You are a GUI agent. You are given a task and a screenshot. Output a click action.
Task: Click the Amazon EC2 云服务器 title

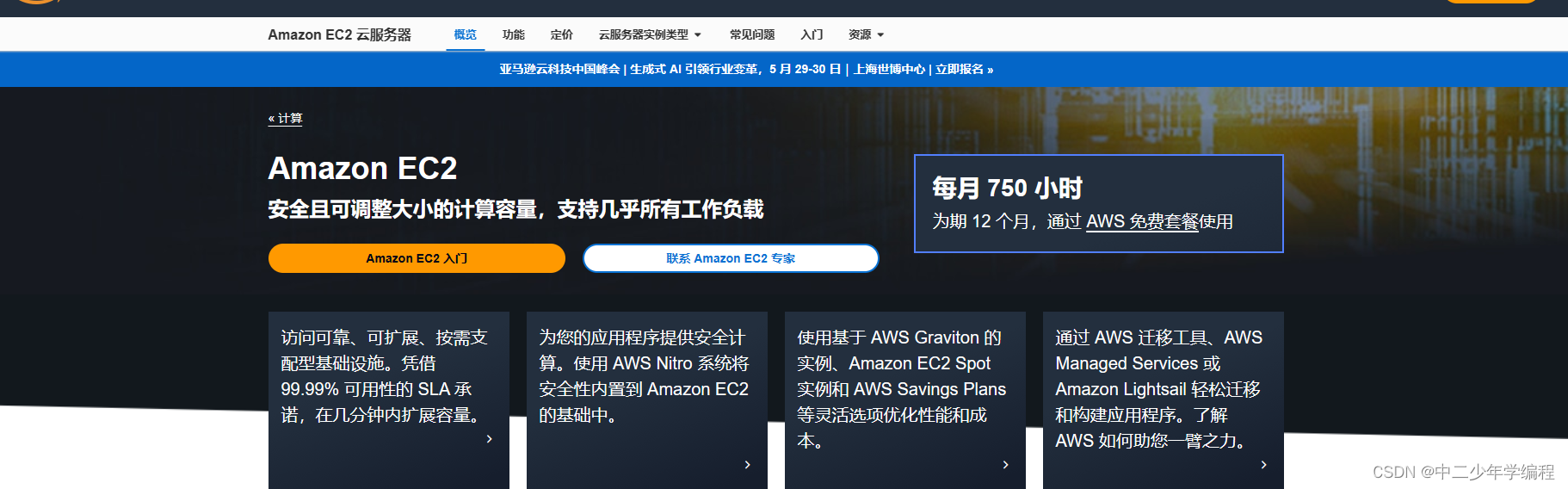[339, 34]
